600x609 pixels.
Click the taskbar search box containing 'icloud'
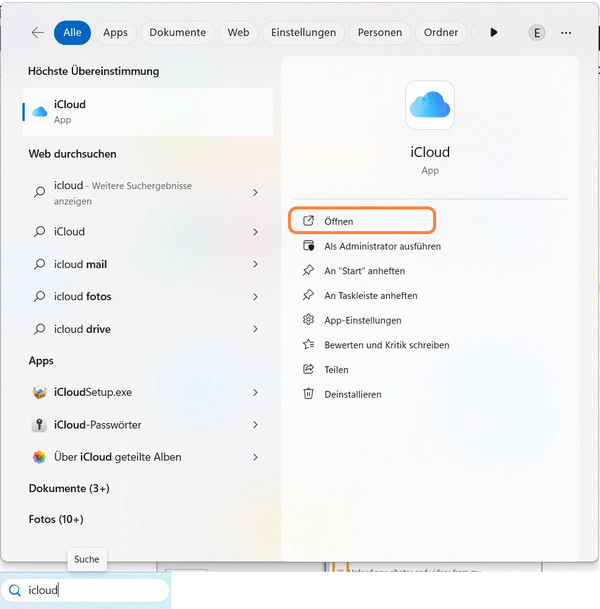coord(85,590)
